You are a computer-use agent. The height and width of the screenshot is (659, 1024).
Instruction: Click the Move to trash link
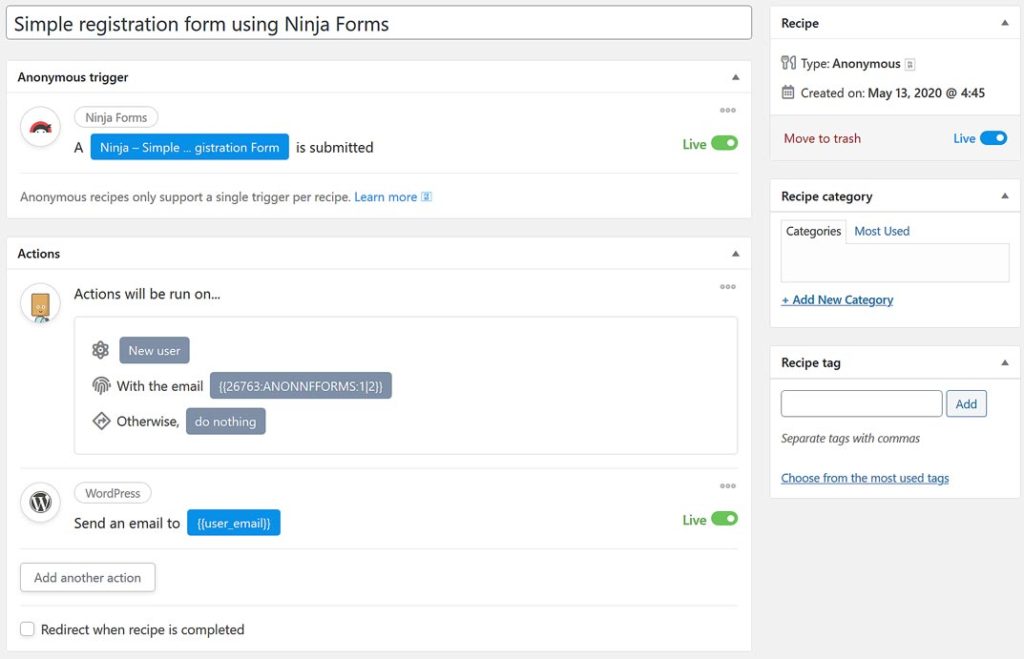[821, 139]
